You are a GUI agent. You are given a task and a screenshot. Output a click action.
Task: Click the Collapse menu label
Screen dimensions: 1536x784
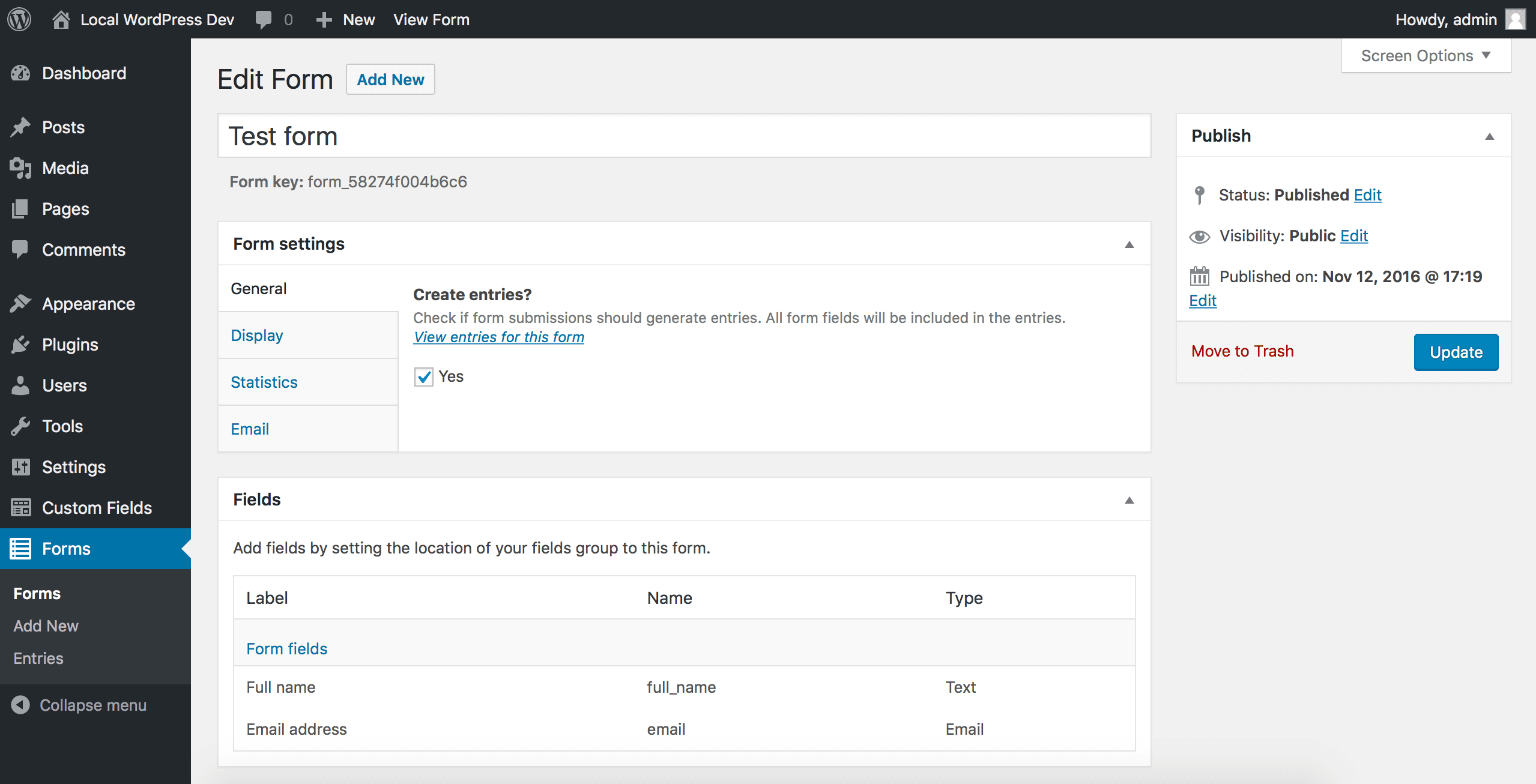coord(93,705)
